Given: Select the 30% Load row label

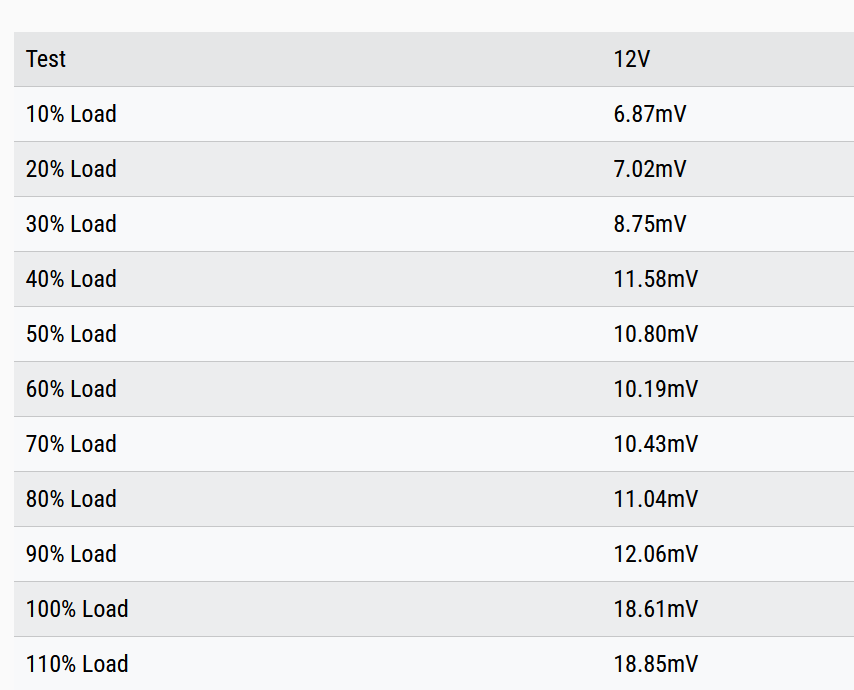Looking at the screenshot, I should [x=71, y=224].
